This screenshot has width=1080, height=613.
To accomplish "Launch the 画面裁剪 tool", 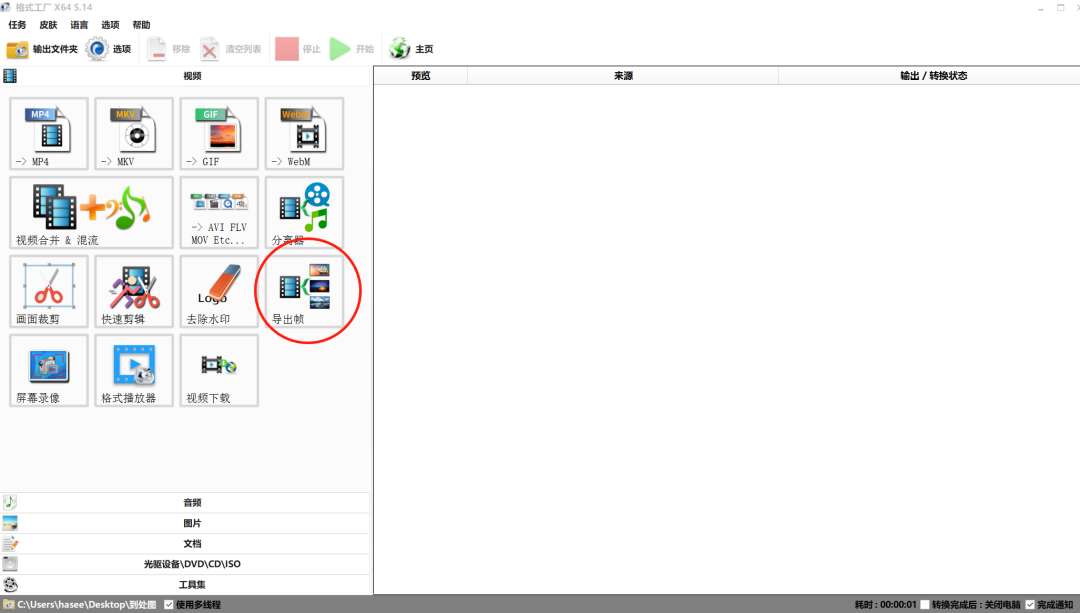I will (49, 291).
